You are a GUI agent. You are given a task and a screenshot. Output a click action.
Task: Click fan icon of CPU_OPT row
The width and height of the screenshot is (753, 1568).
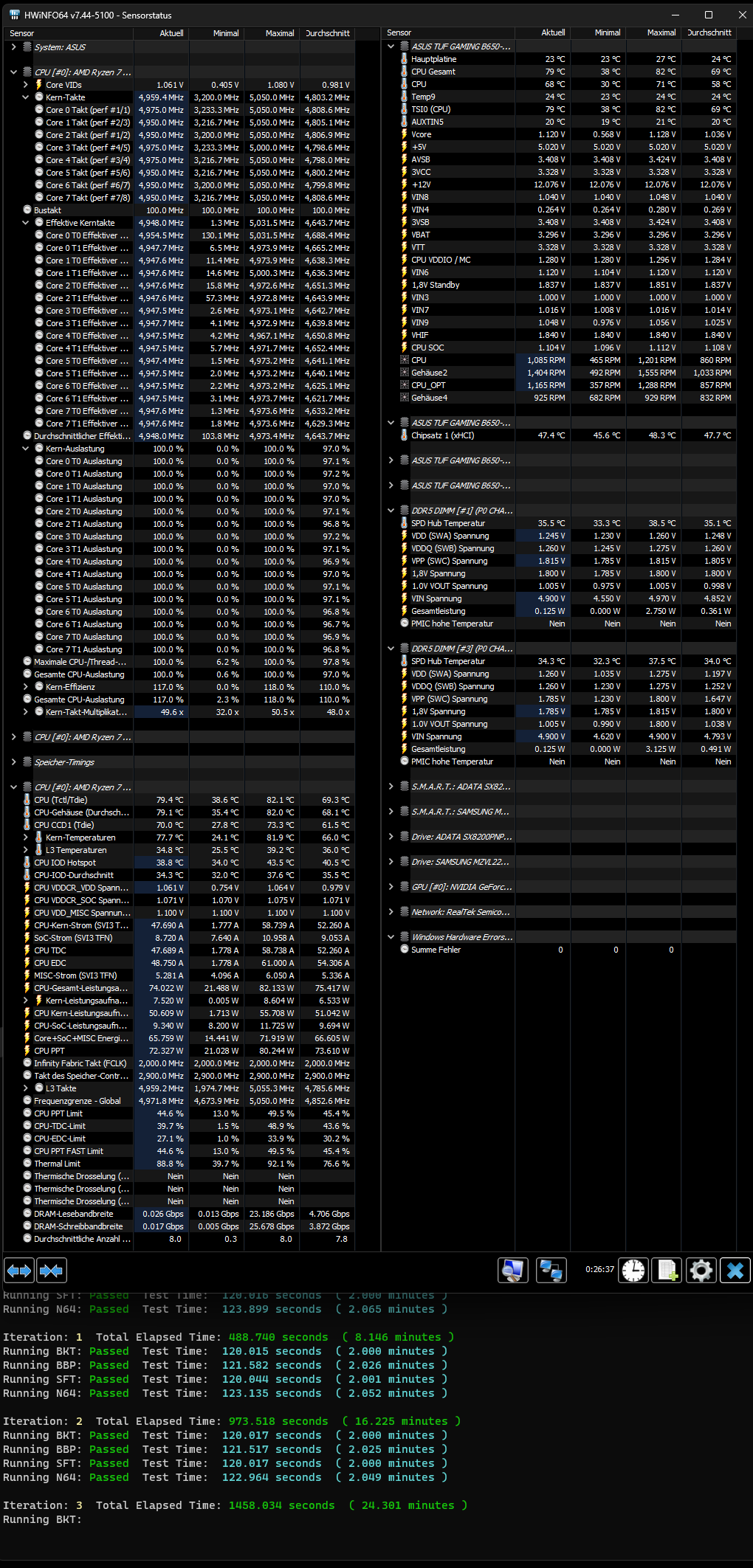point(405,385)
